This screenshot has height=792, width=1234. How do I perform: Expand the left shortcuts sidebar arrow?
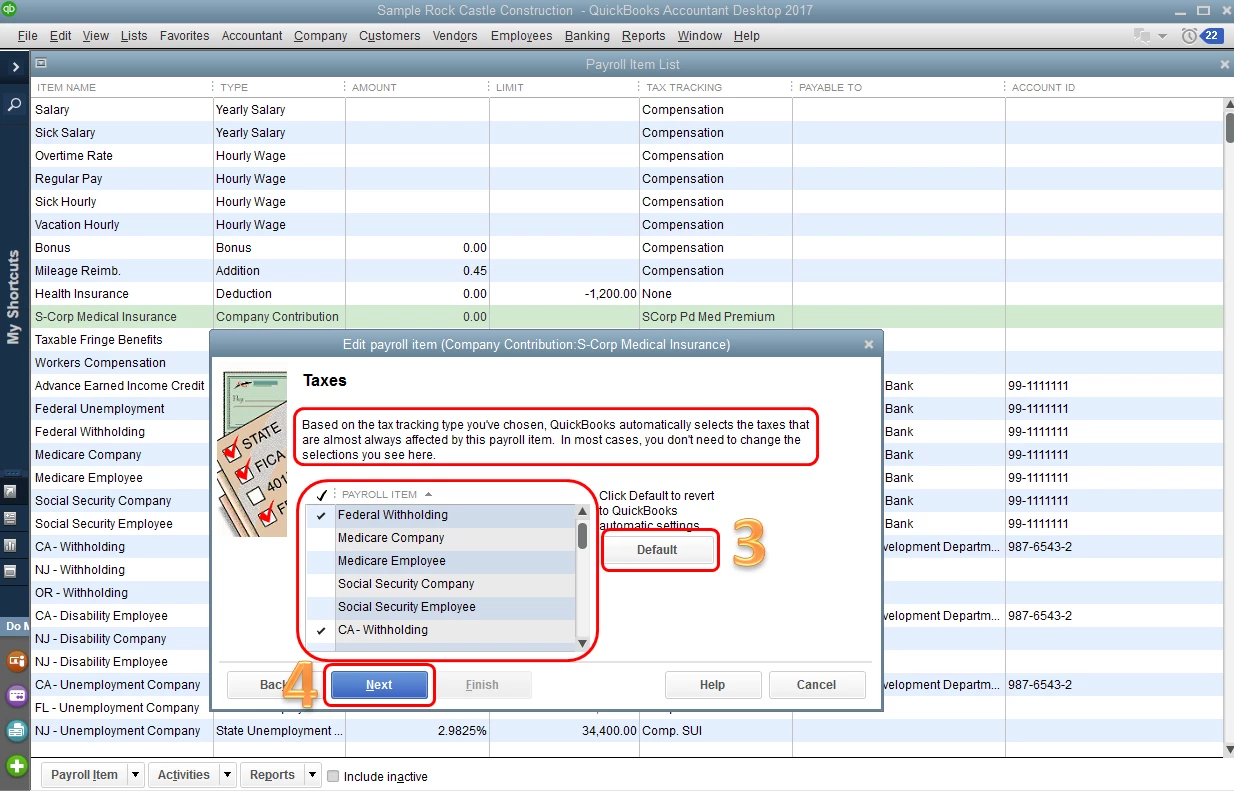[x=15, y=68]
